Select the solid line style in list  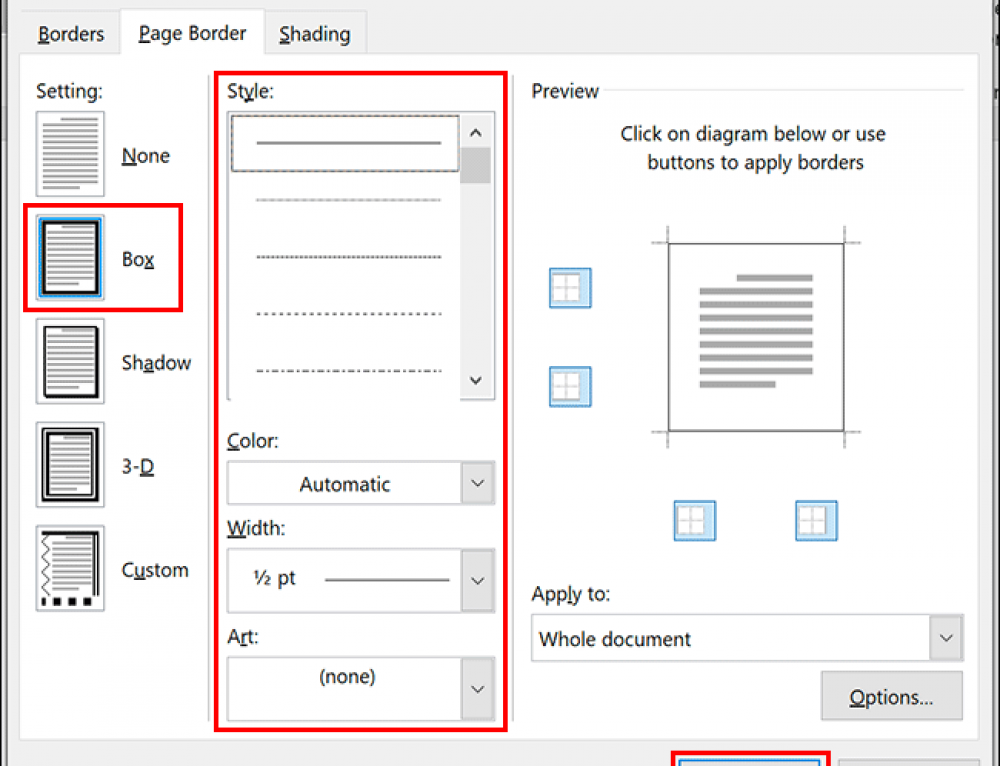click(346, 143)
